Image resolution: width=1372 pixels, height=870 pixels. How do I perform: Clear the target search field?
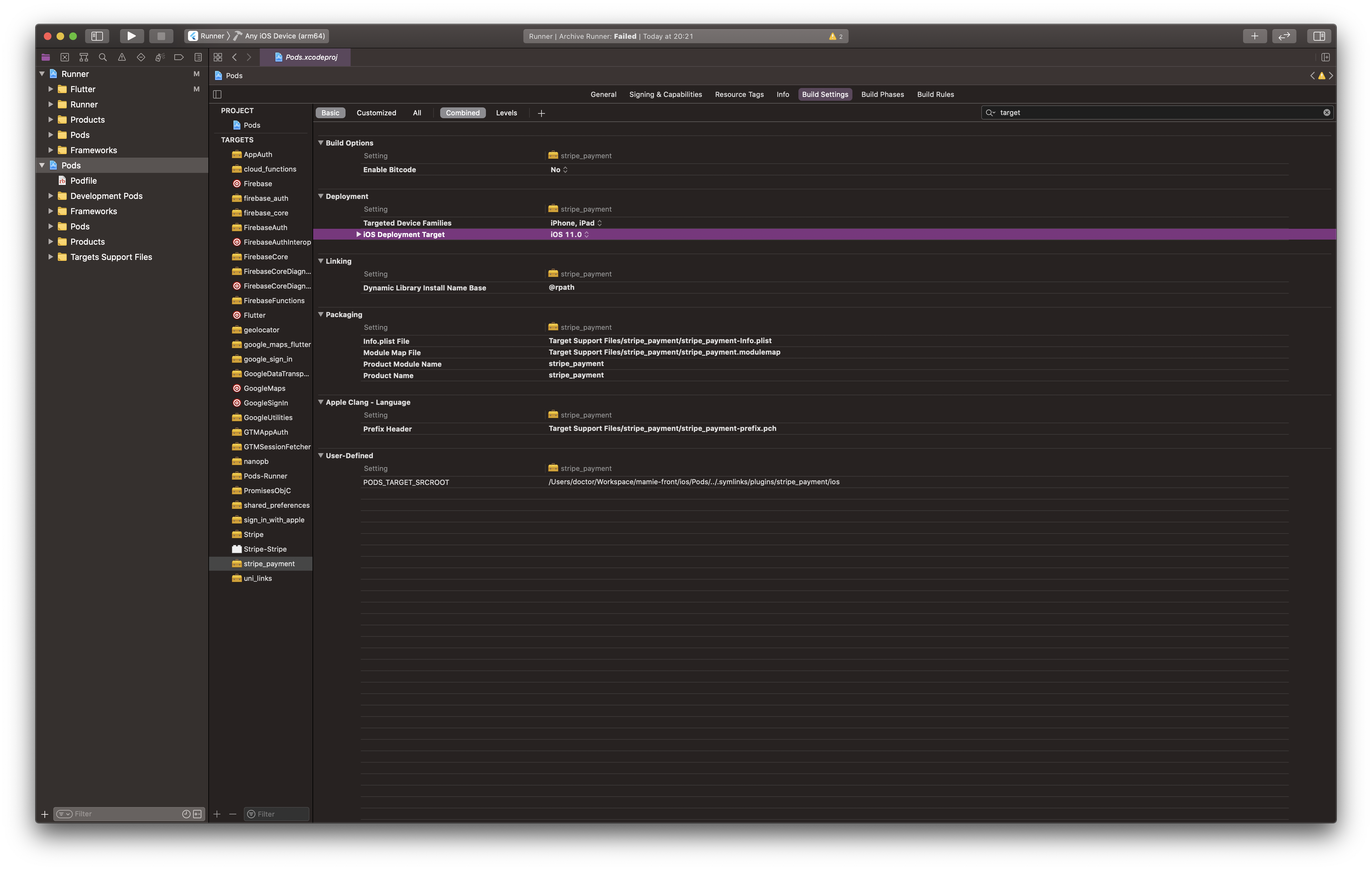(x=1326, y=112)
